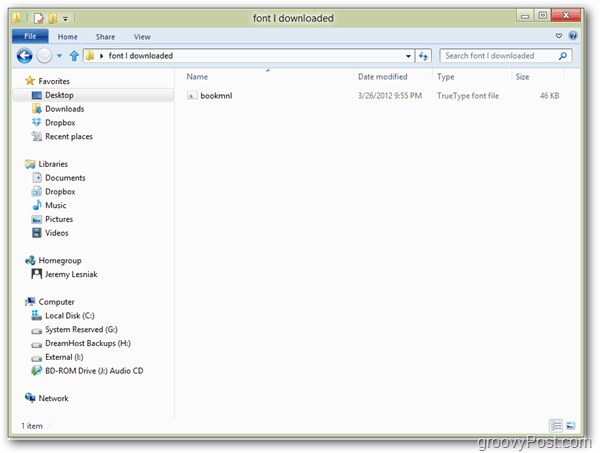Click the Forward navigation arrow
Screen dimensions: 600x453
coord(44,56)
